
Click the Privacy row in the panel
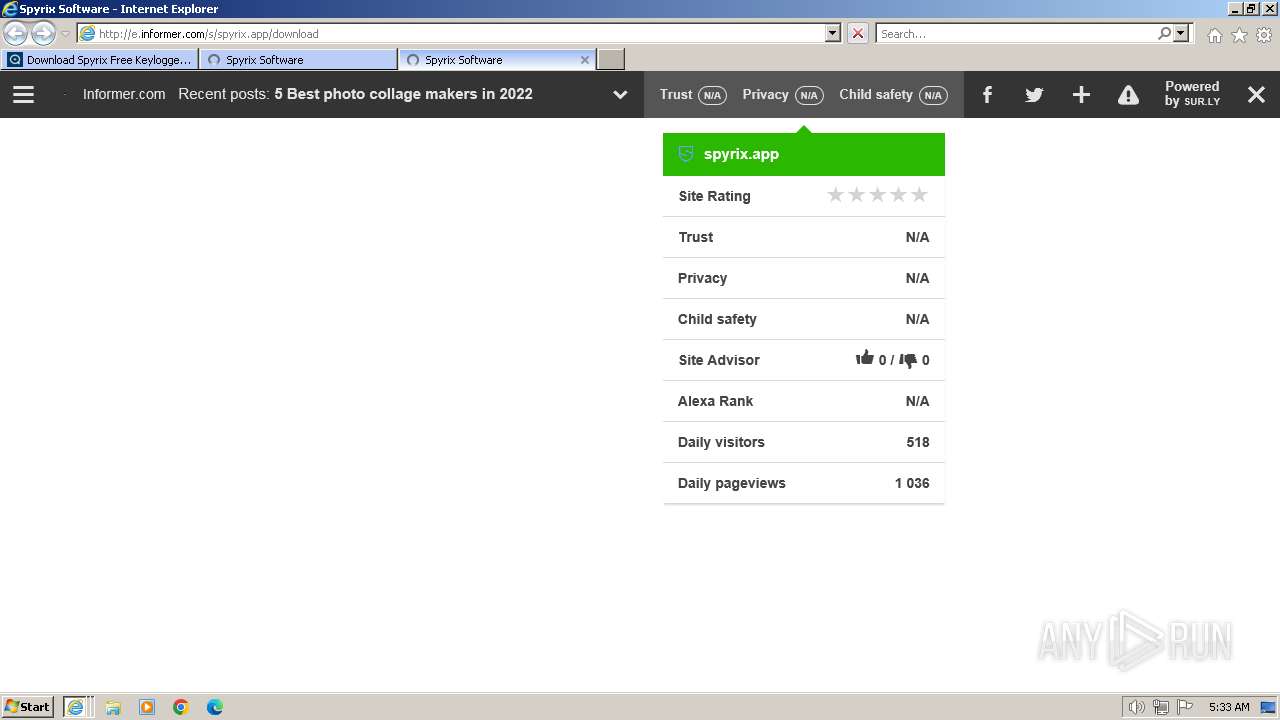coord(804,278)
